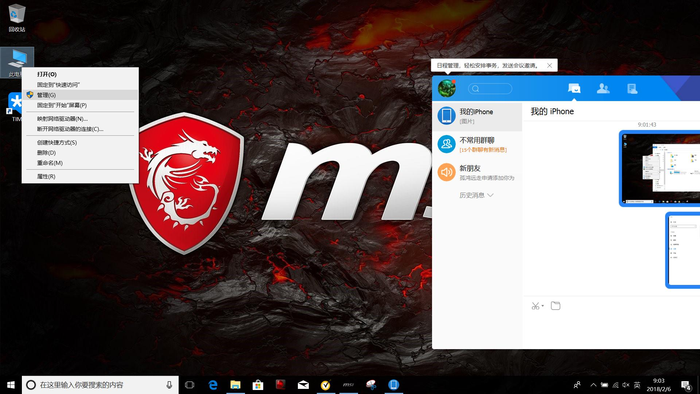This screenshot has height=394, width=700.
Task: Click the Cortana microphone icon
Action: pos(169,385)
